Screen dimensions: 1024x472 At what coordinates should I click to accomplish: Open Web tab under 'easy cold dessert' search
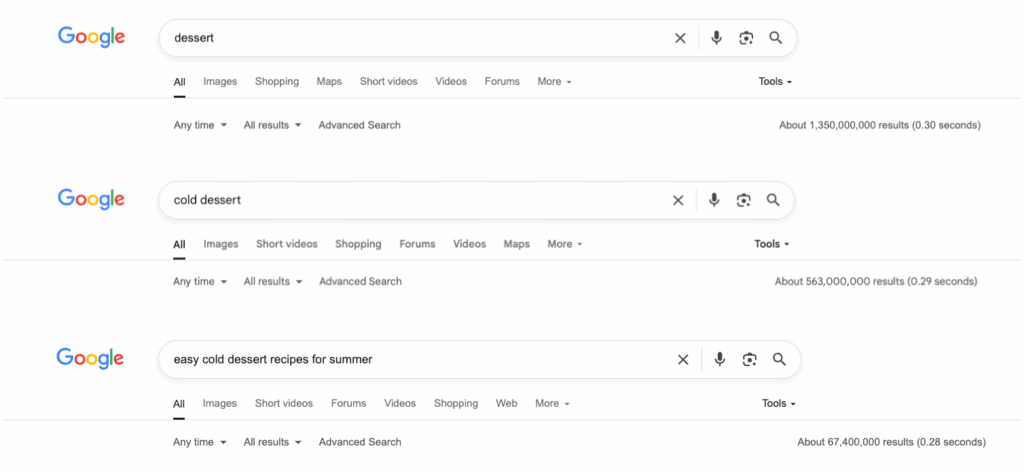tap(507, 404)
